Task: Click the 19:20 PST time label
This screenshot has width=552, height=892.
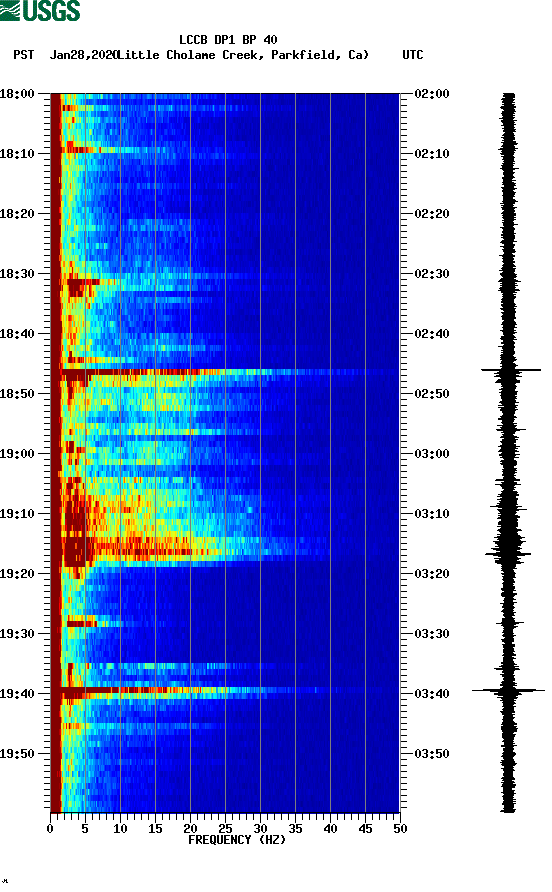Action: point(17,573)
